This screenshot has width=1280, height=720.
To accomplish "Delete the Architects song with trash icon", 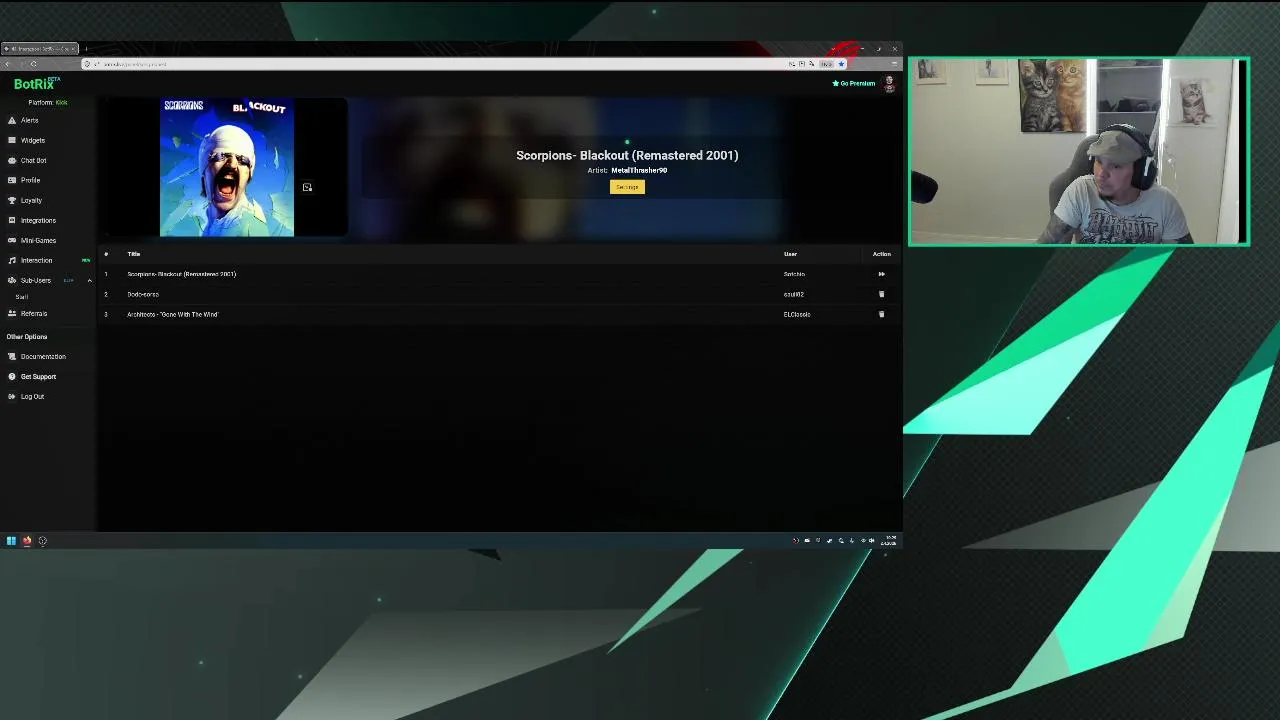I will [881, 314].
